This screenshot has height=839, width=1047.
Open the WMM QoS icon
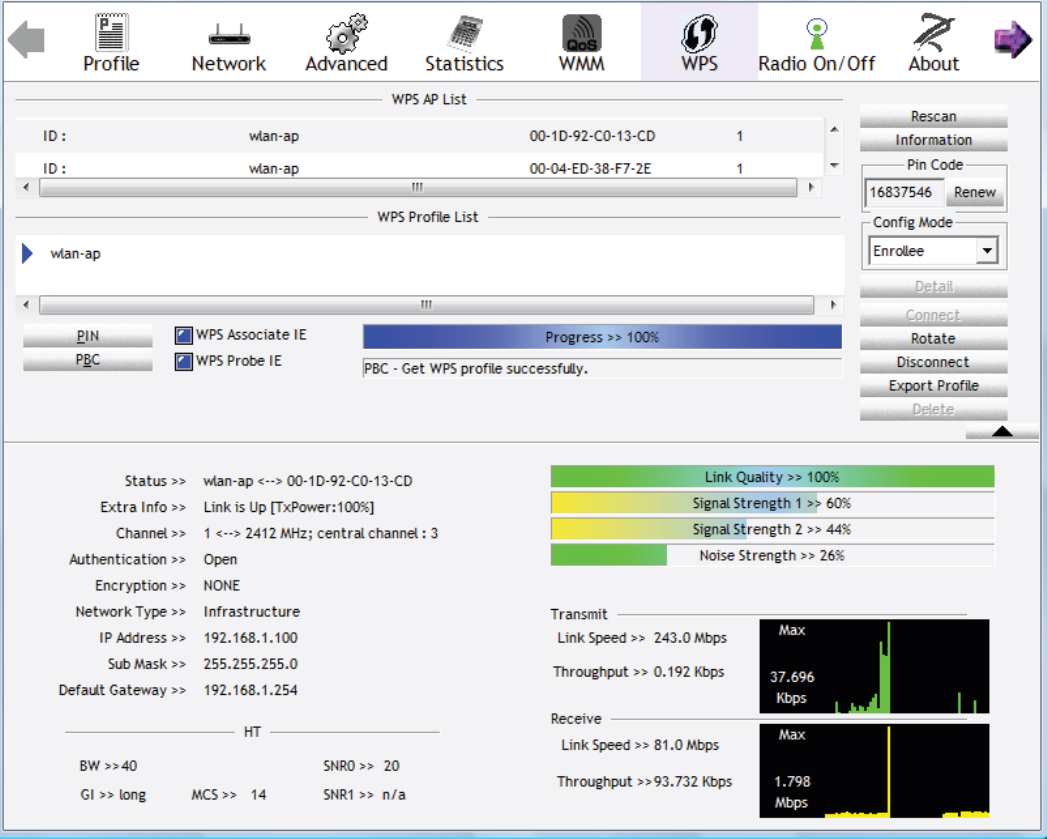click(582, 33)
